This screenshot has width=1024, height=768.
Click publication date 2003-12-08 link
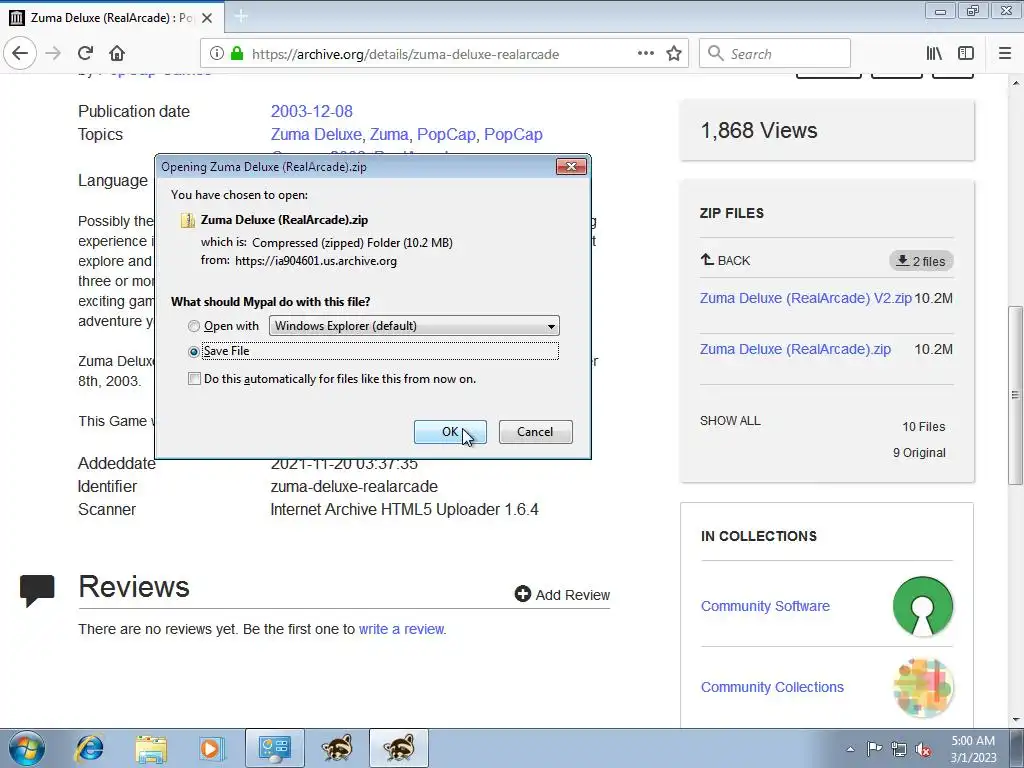312,111
